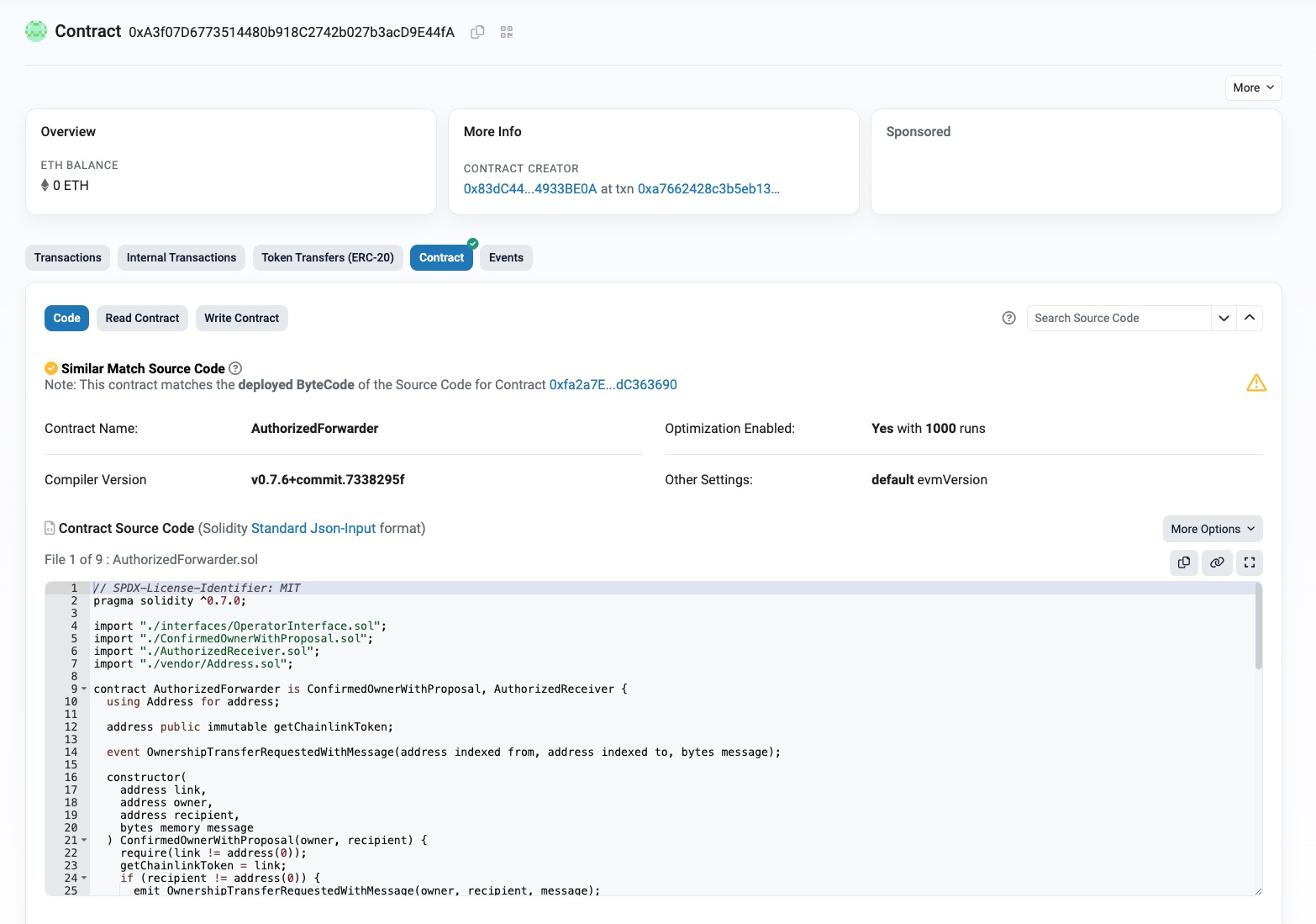Expand the More Options dropdown

tap(1212, 529)
